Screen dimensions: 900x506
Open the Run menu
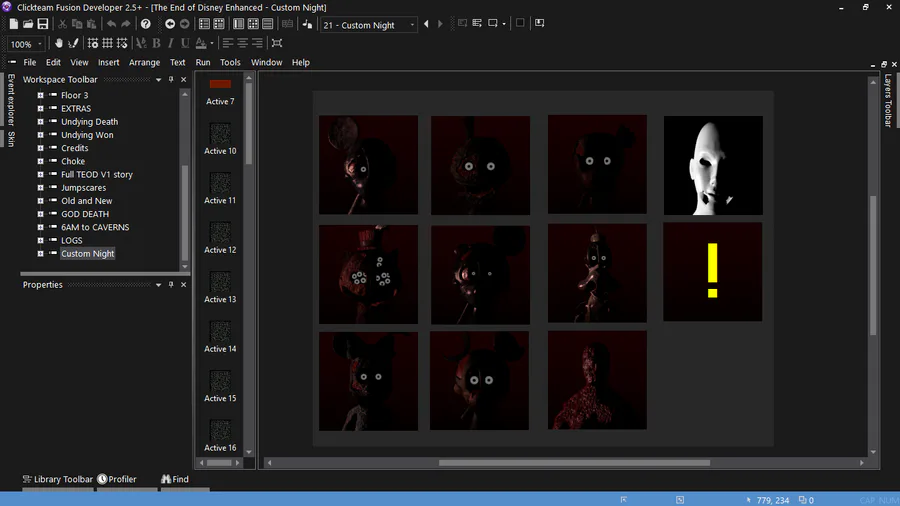(203, 63)
